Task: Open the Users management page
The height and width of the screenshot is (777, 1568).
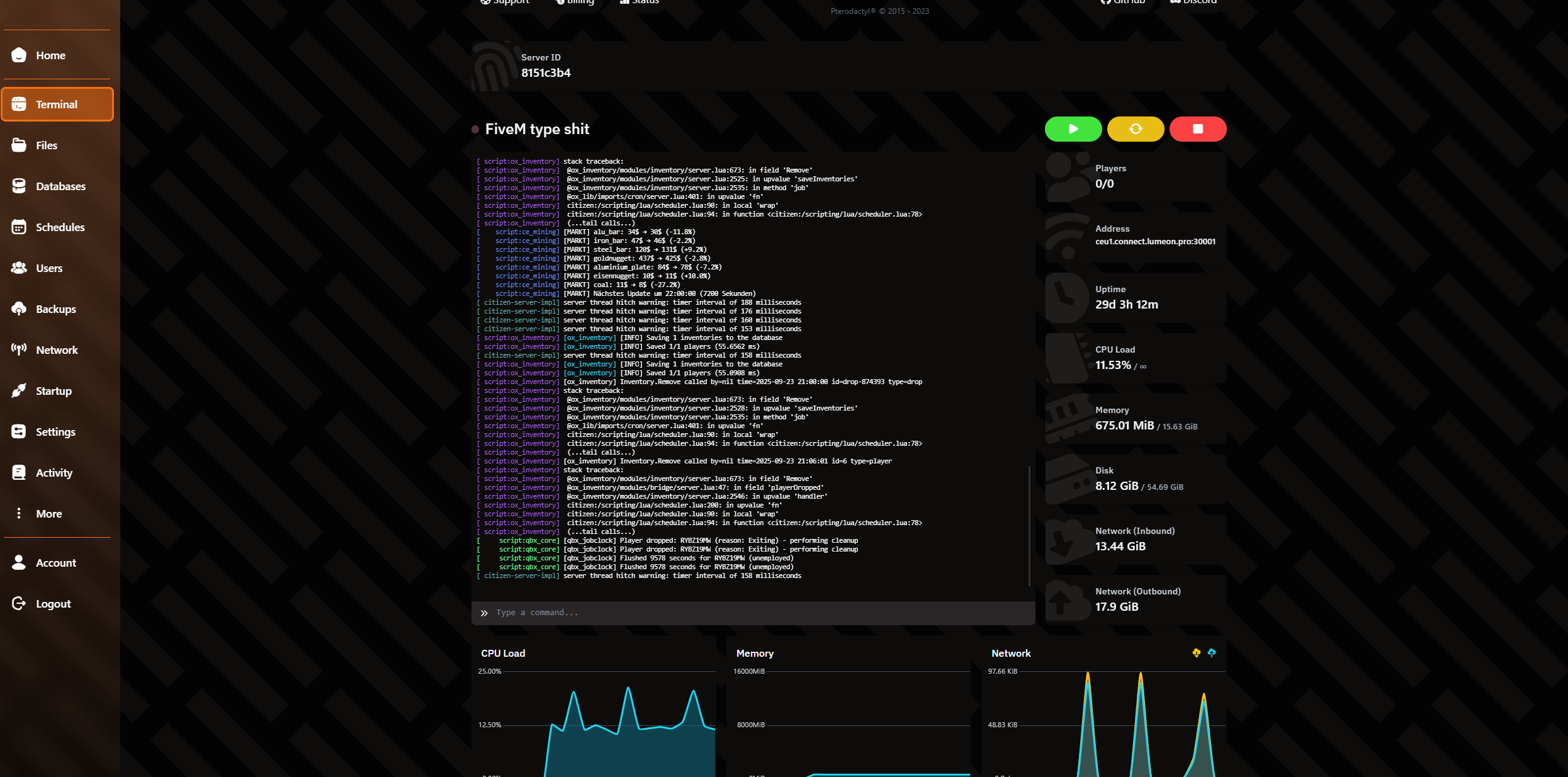Action: [x=48, y=268]
